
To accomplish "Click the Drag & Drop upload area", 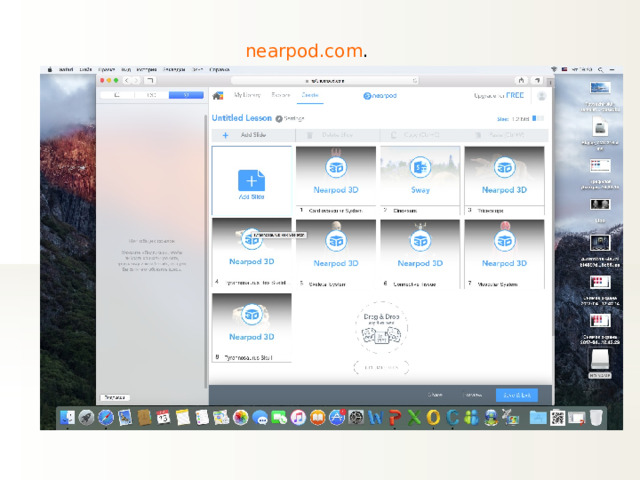I will tap(381, 328).
